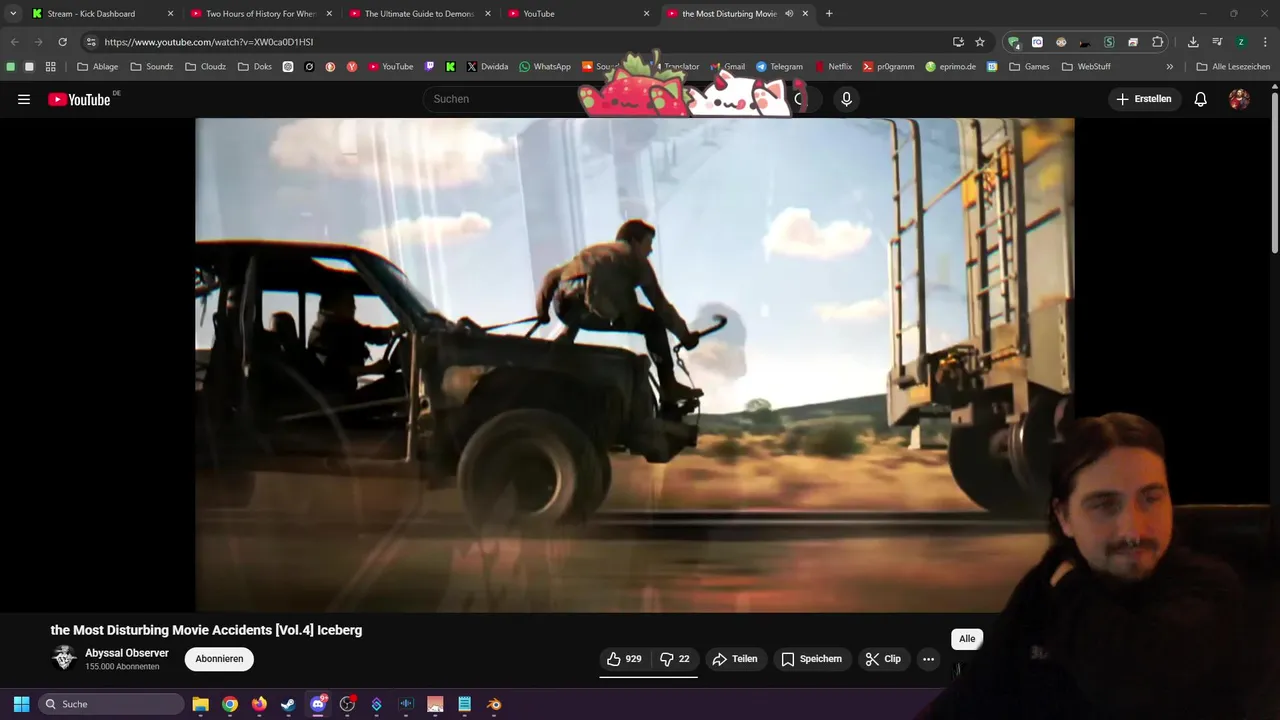This screenshot has height=720, width=1280.
Task: Click the Teilen share button
Action: (x=735, y=659)
